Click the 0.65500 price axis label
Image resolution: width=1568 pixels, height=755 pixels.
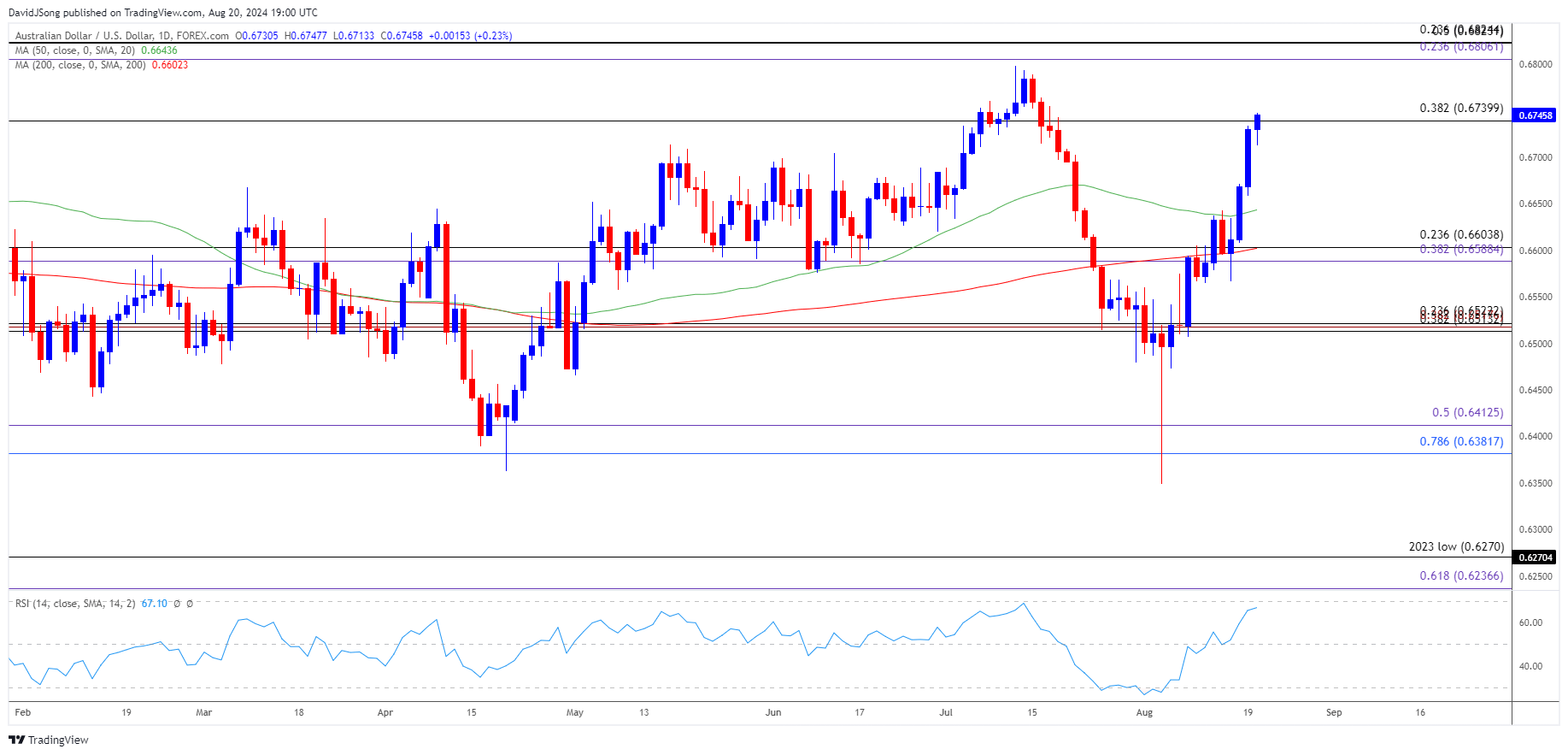coord(1536,298)
